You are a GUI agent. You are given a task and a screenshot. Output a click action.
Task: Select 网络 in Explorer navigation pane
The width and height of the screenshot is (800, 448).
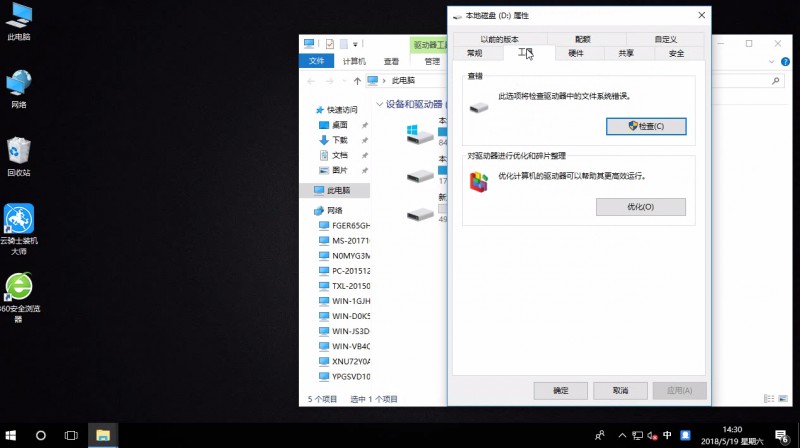329,210
